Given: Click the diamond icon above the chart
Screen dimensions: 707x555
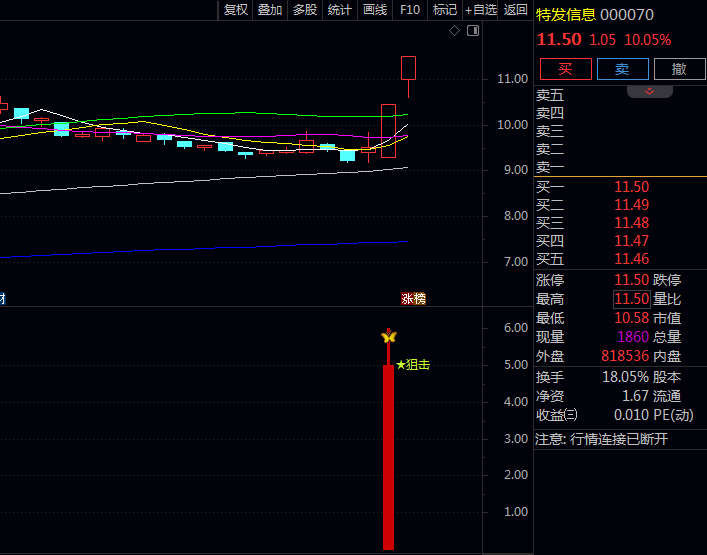Looking at the screenshot, I should 454,31.
